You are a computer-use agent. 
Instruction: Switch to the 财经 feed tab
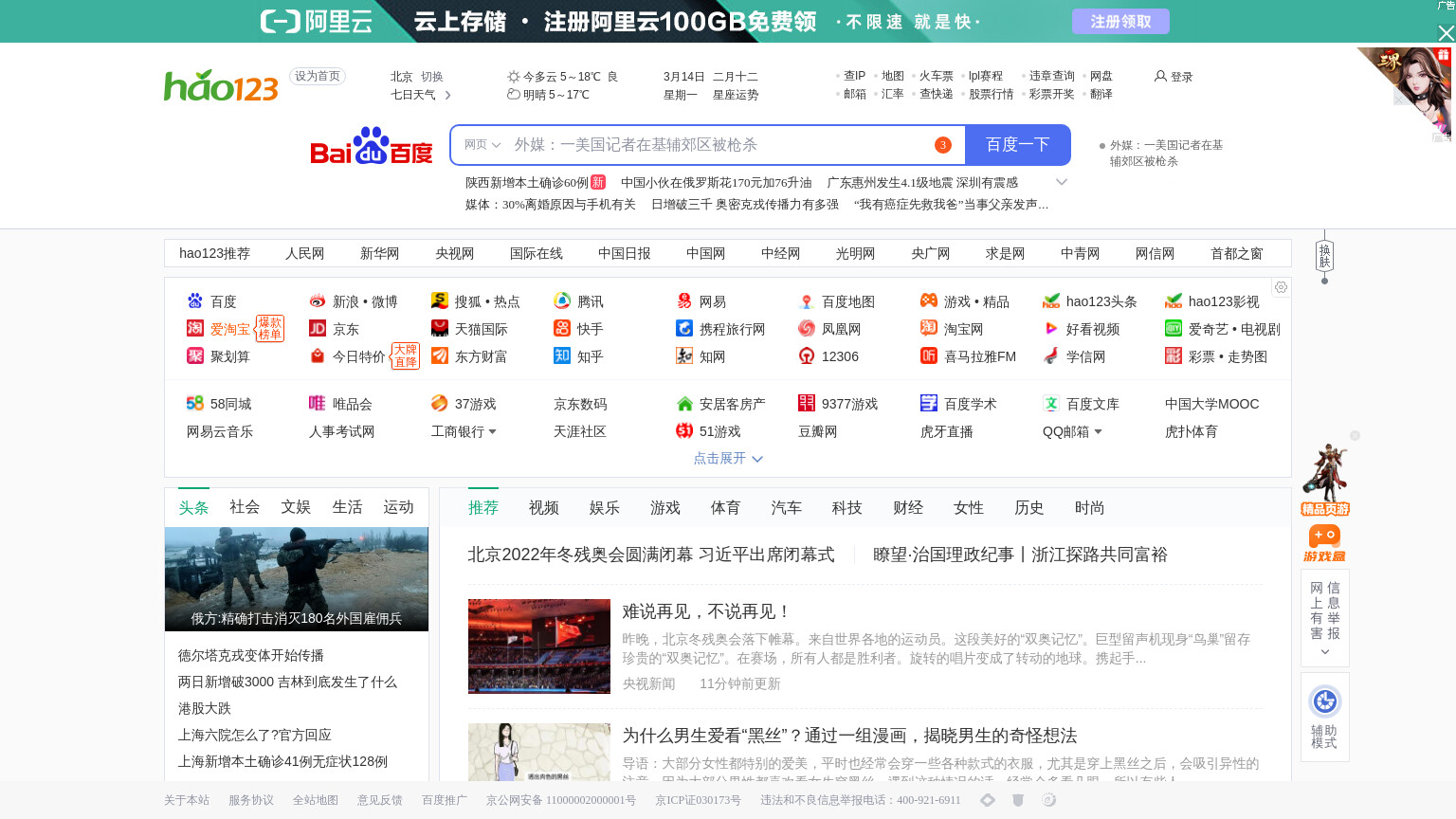(x=908, y=508)
